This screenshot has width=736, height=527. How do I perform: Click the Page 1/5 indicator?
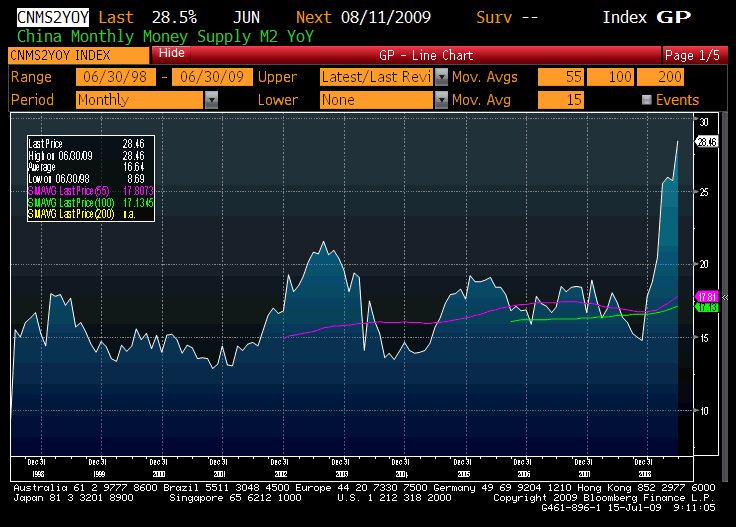pos(694,55)
